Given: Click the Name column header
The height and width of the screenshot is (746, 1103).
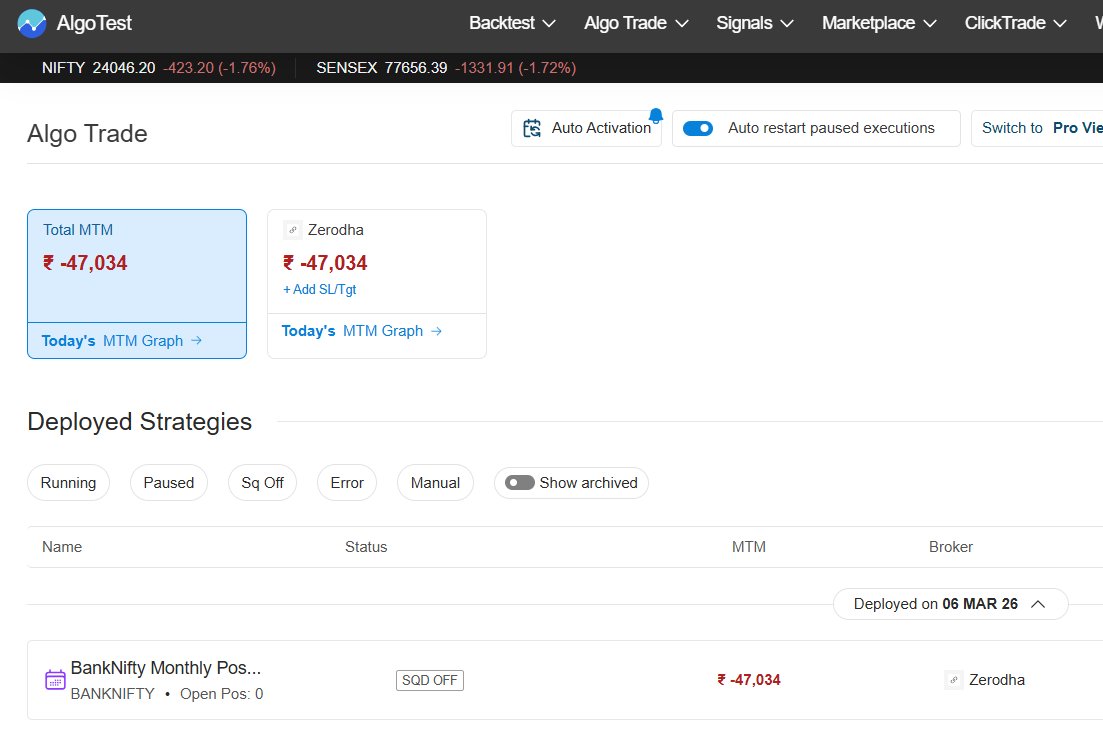Looking at the screenshot, I should pos(62,547).
